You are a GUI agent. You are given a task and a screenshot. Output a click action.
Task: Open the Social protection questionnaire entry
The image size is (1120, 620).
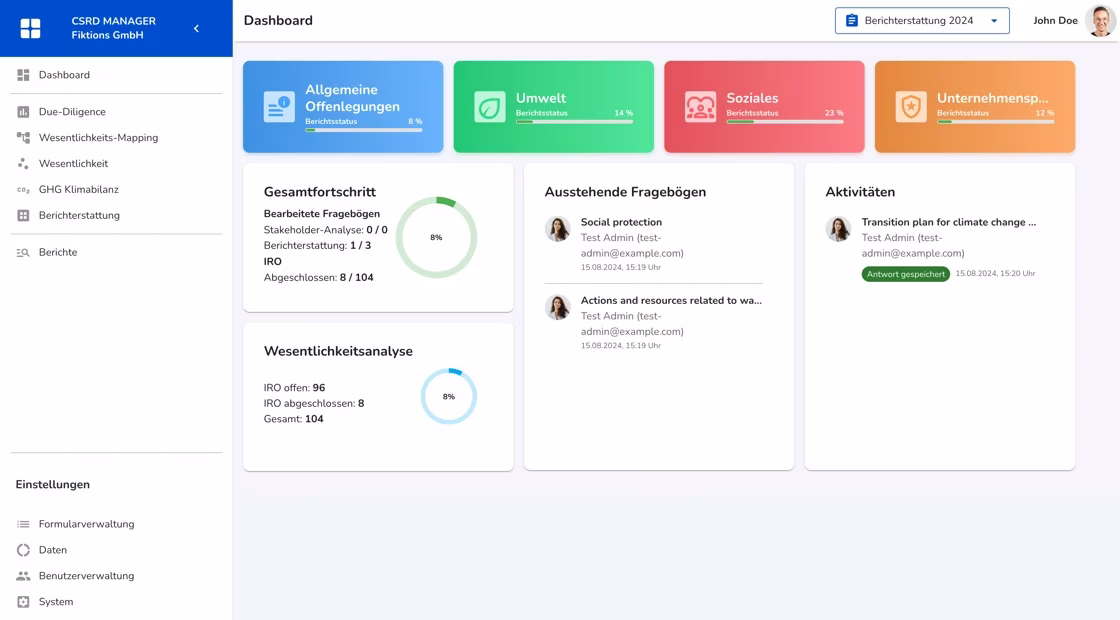click(621, 222)
